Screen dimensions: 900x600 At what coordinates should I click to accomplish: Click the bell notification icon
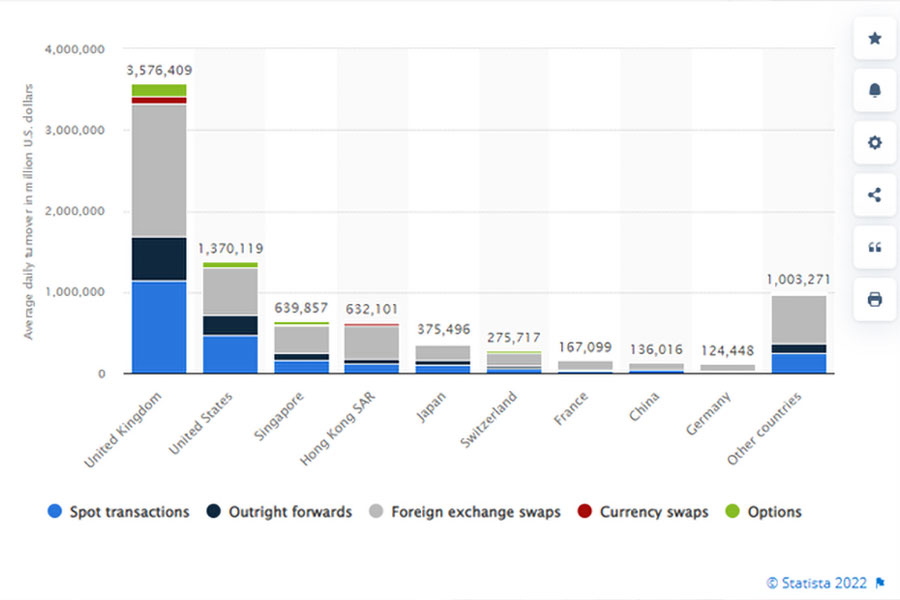point(874,91)
